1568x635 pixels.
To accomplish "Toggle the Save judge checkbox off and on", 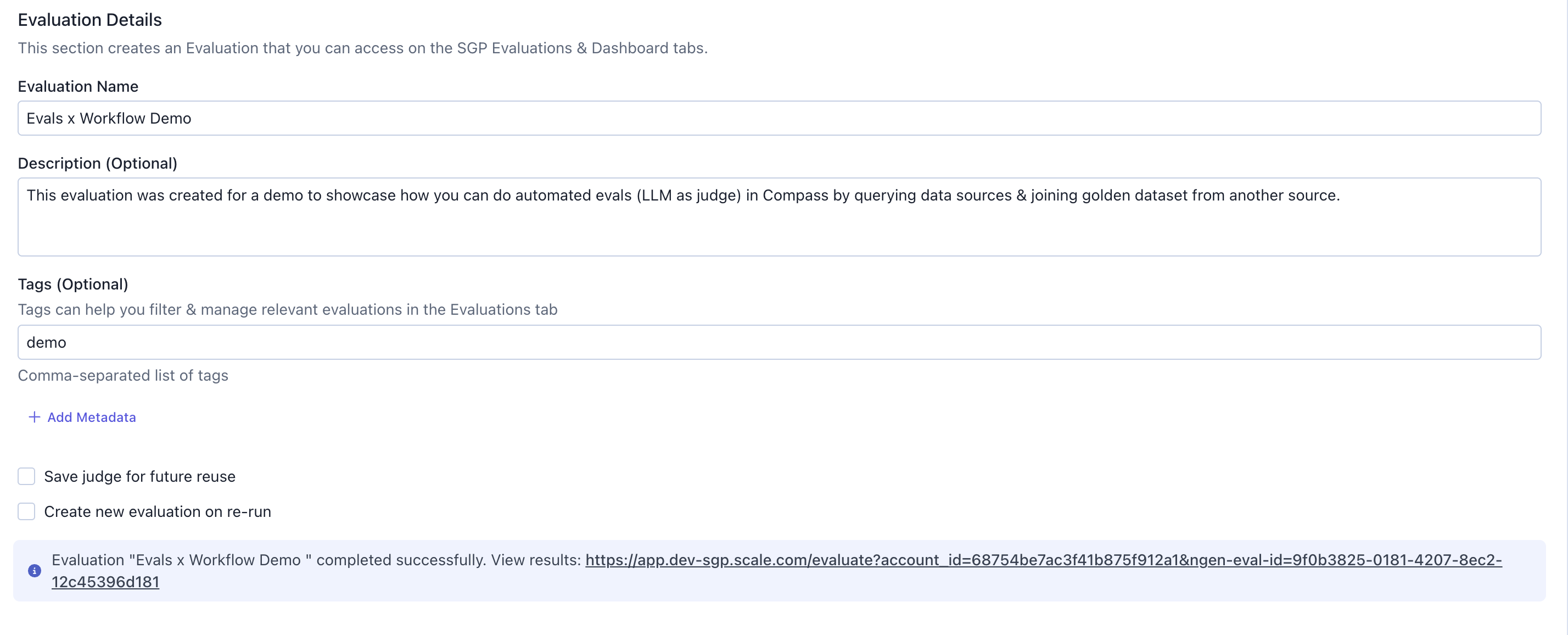I will point(26,477).
